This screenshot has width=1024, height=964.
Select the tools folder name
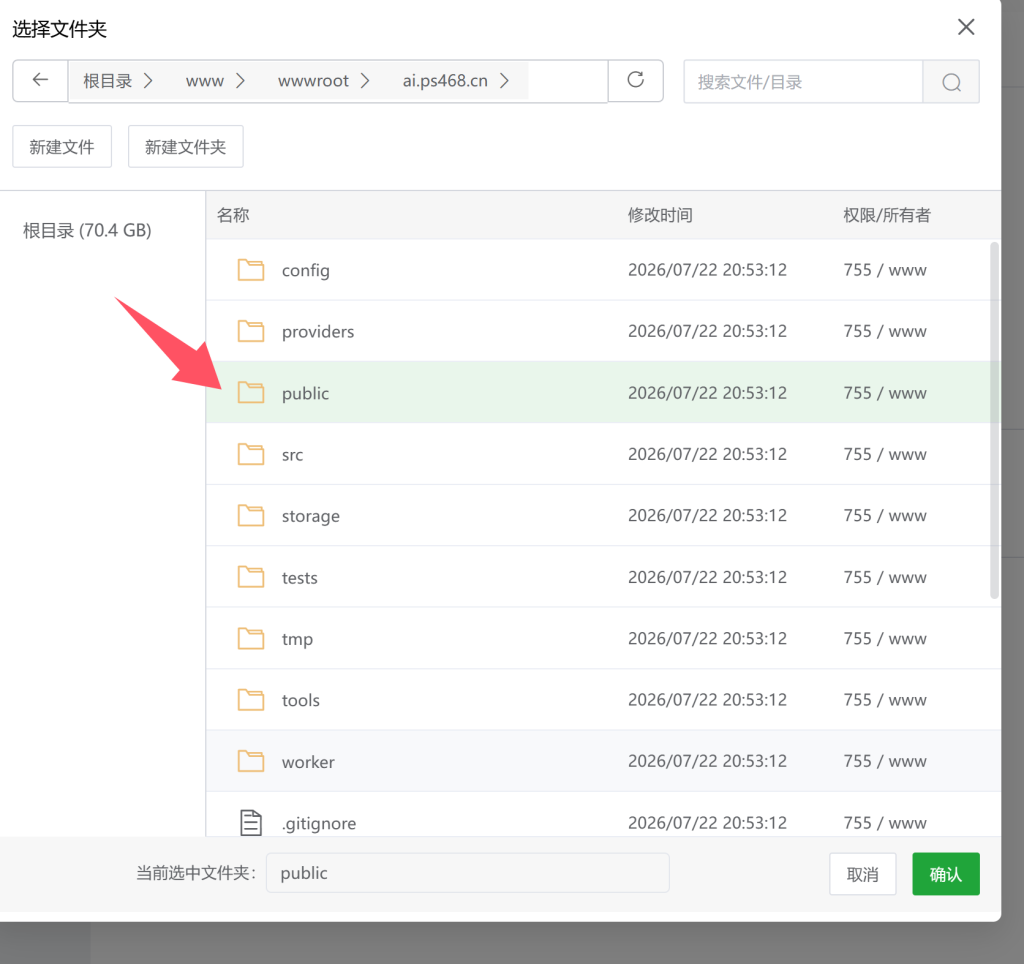click(301, 700)
